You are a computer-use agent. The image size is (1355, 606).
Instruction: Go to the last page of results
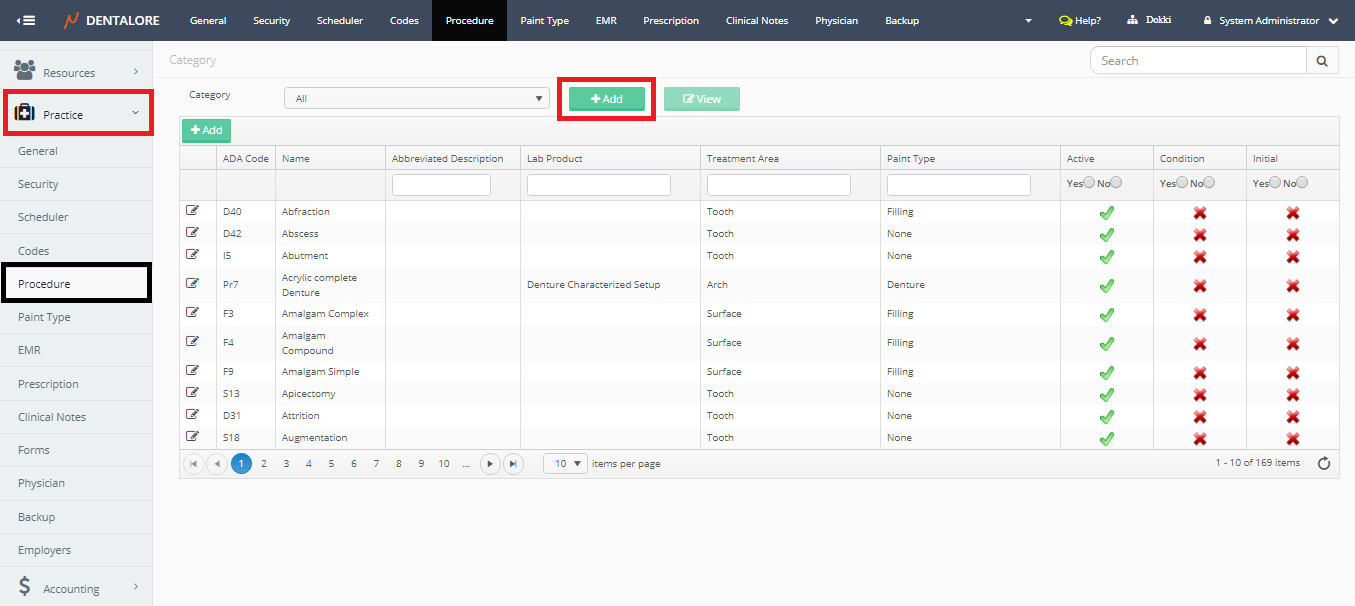[x=513, y=463]
